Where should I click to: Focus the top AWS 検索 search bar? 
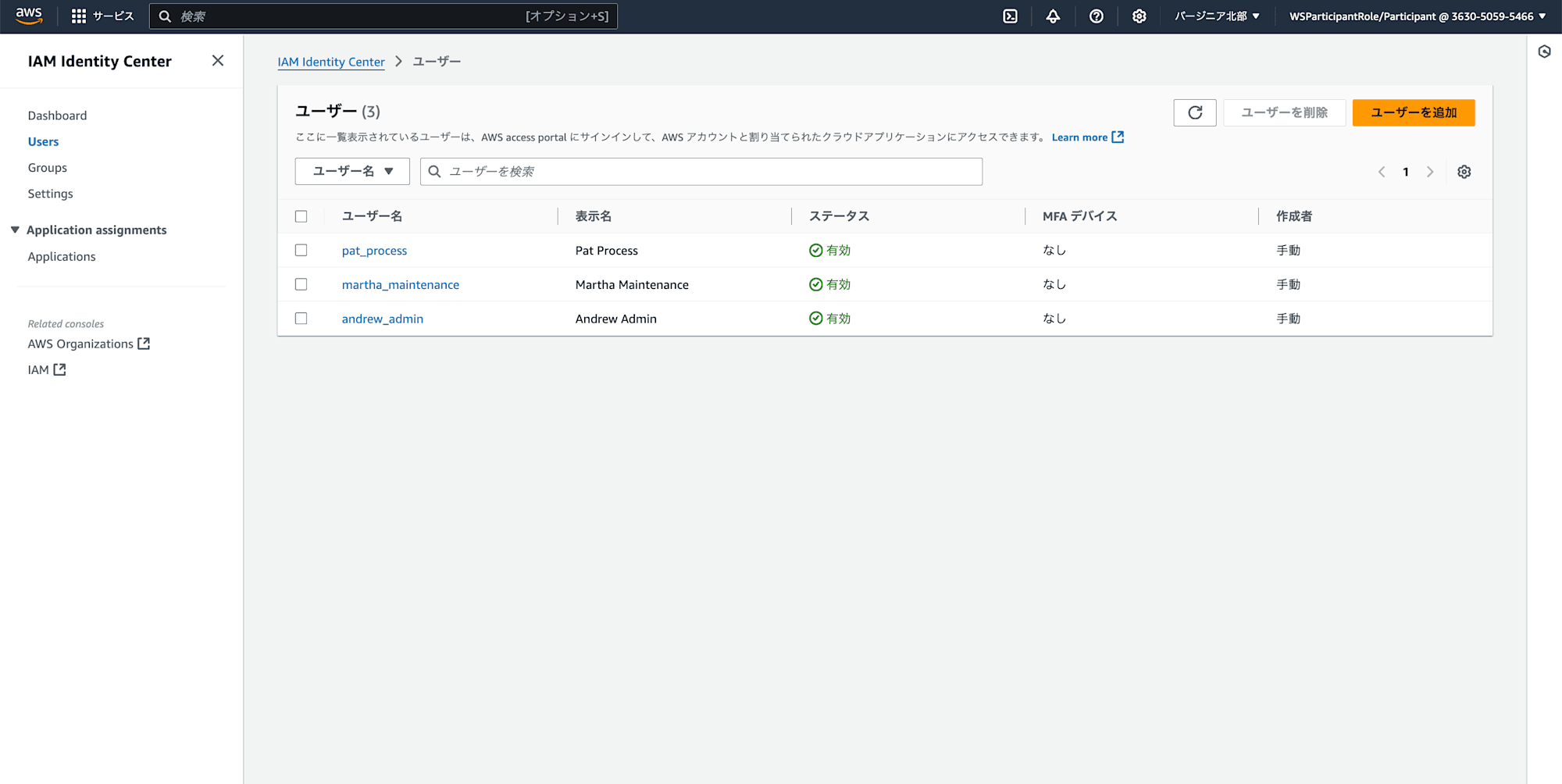(383, 16)
